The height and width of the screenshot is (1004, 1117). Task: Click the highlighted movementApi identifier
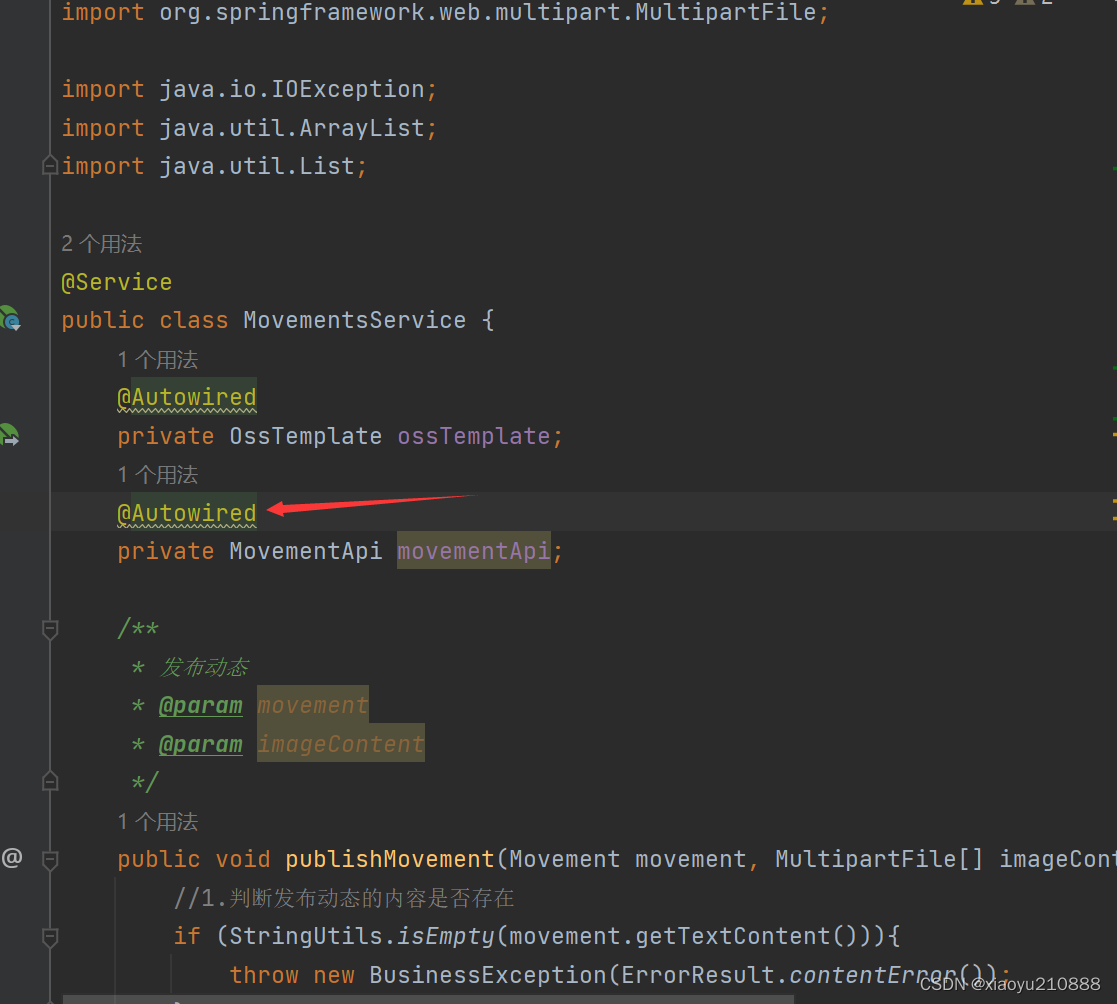[x=472, y=551]
